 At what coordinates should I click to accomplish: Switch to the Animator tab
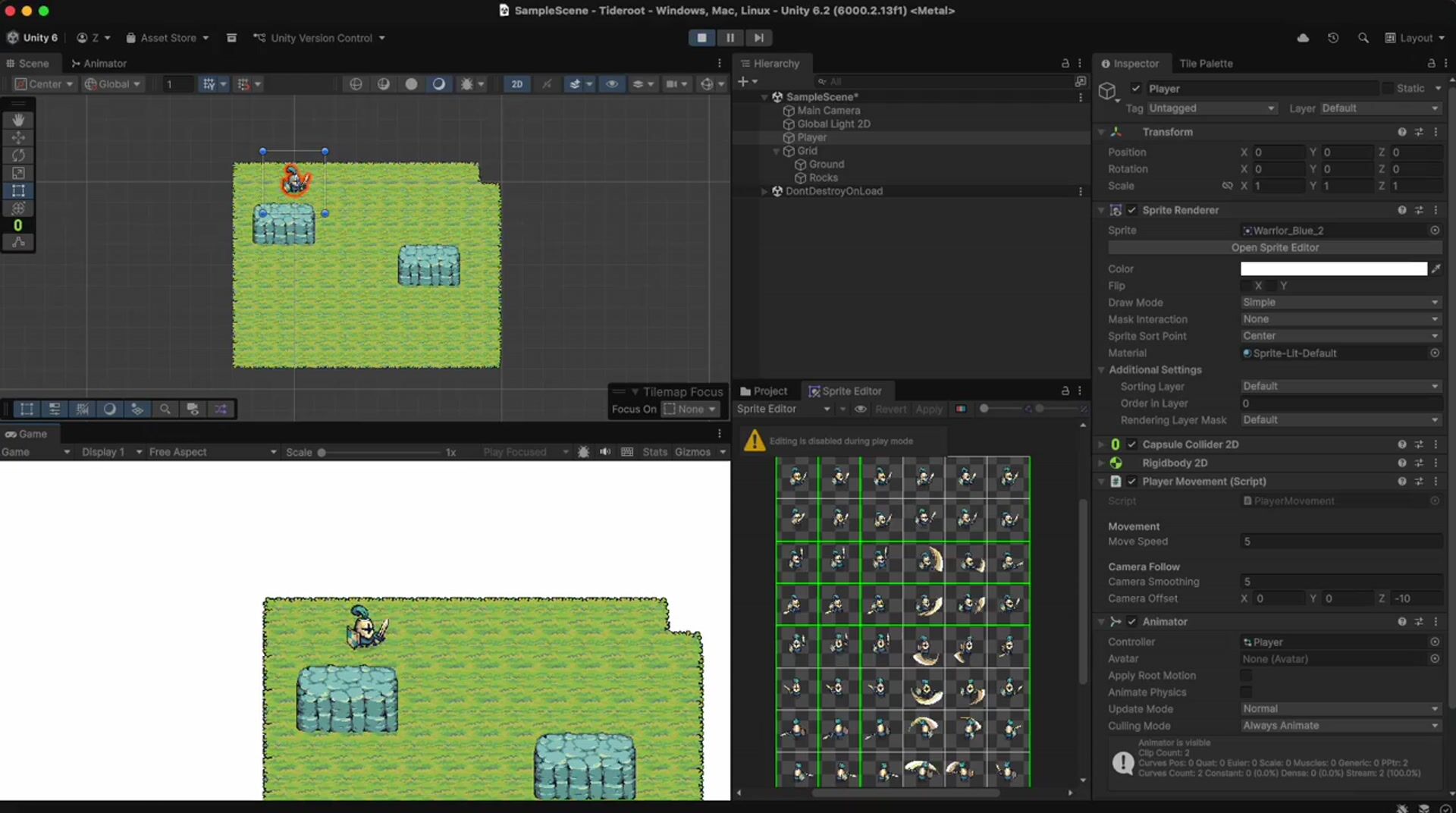(99, 64)
